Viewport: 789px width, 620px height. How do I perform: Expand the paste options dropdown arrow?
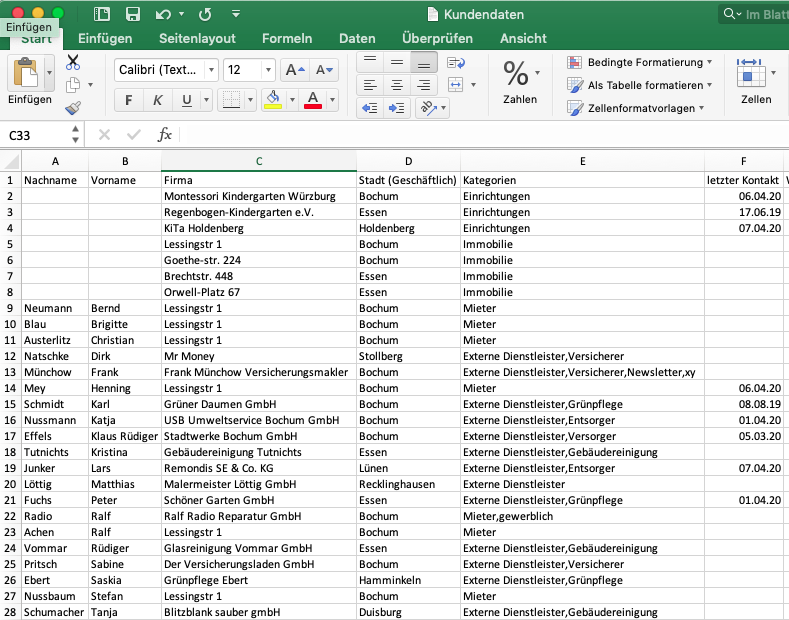pyautogui.click(x=49, y=72)
